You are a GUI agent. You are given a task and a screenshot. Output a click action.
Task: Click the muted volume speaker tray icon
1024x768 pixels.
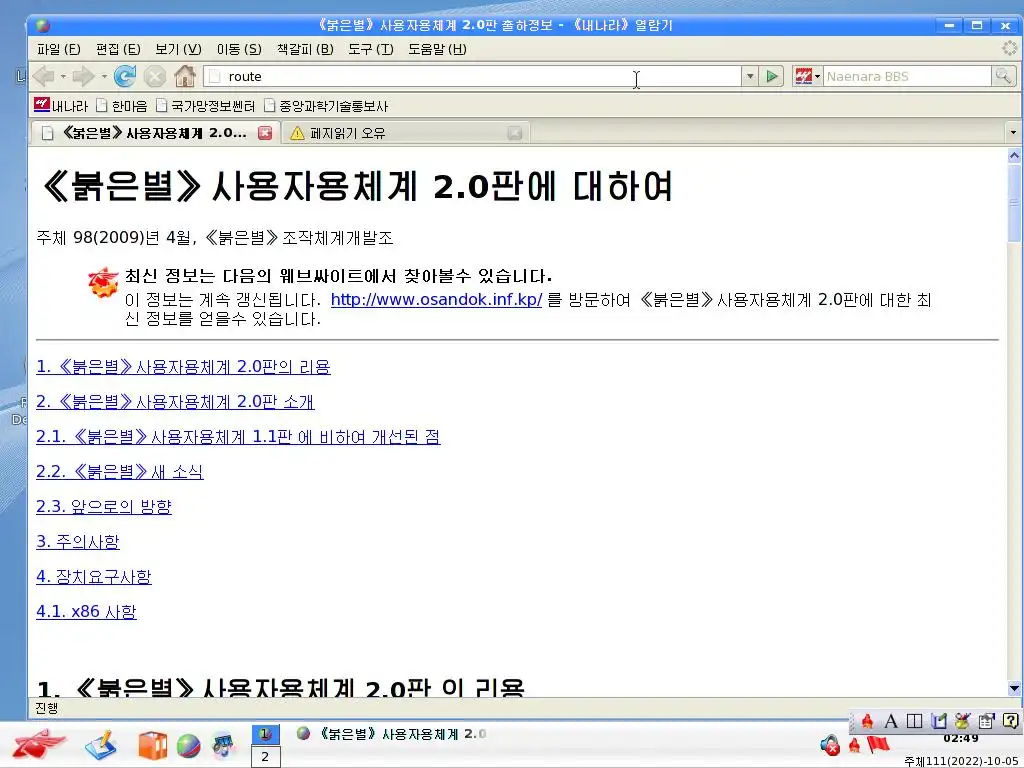point(829,744)
